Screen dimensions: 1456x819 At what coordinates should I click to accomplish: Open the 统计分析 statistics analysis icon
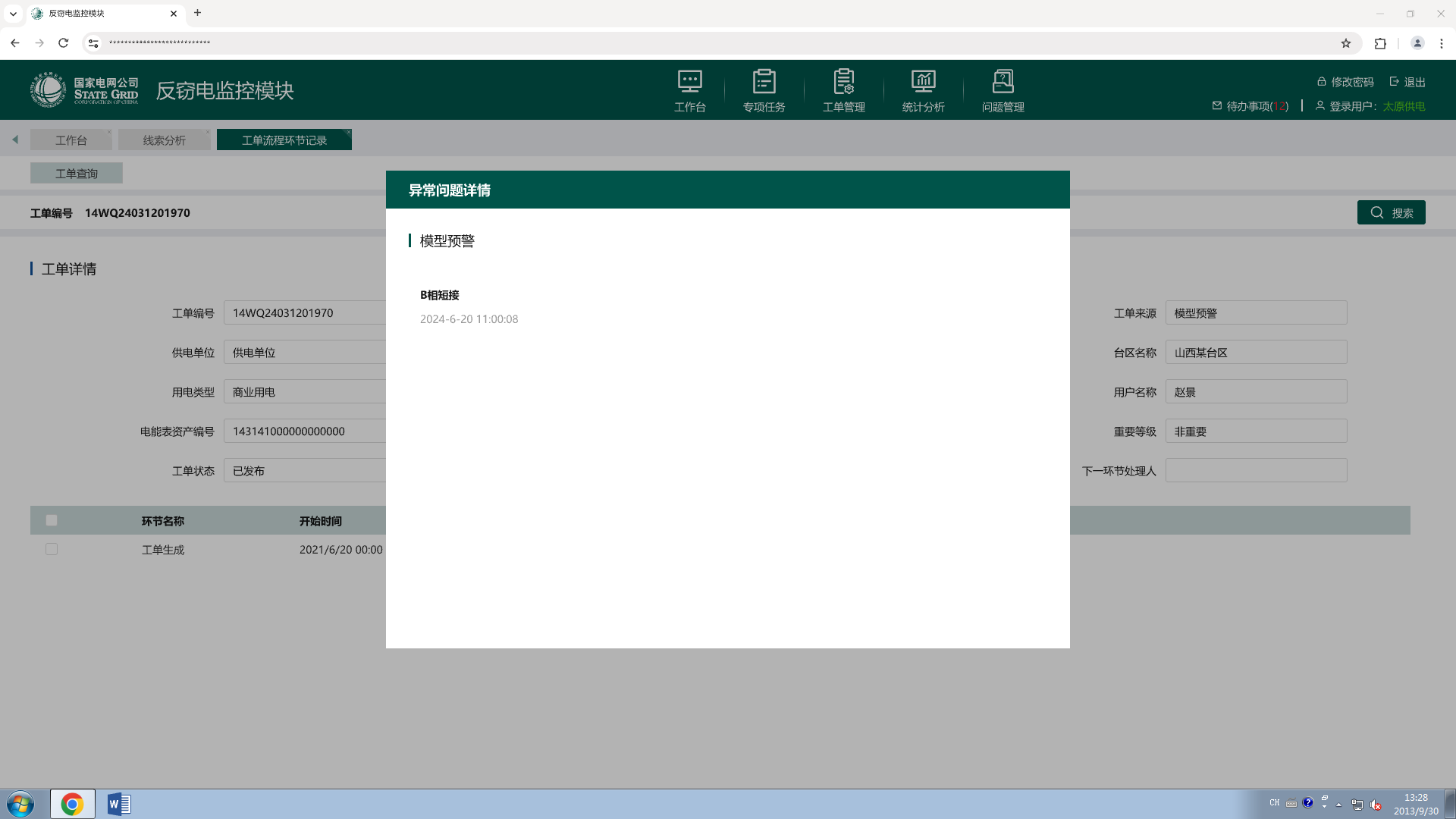923,82
